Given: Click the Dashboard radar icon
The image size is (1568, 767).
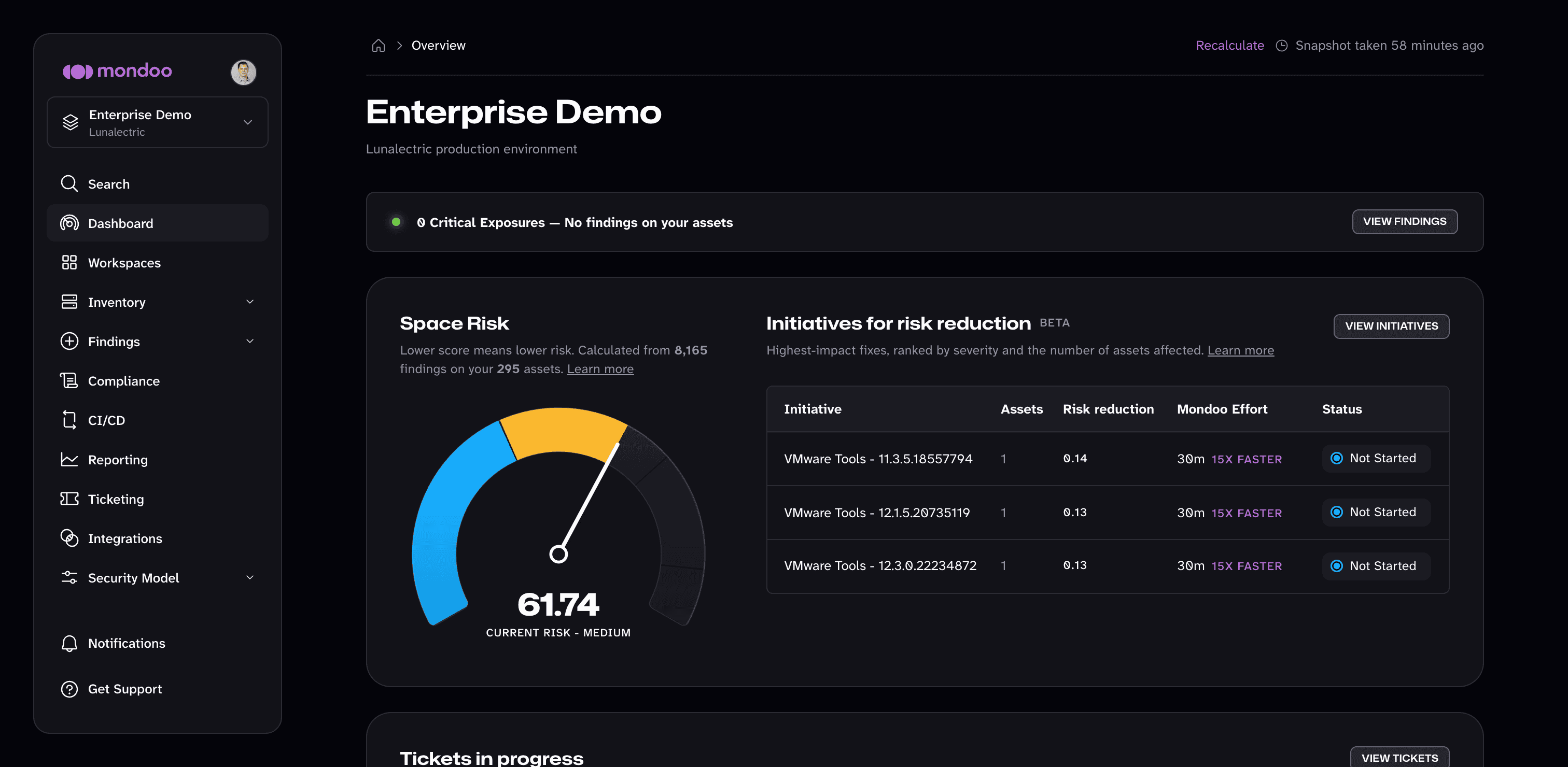Looking at the screenshot, I should (69, 223).
